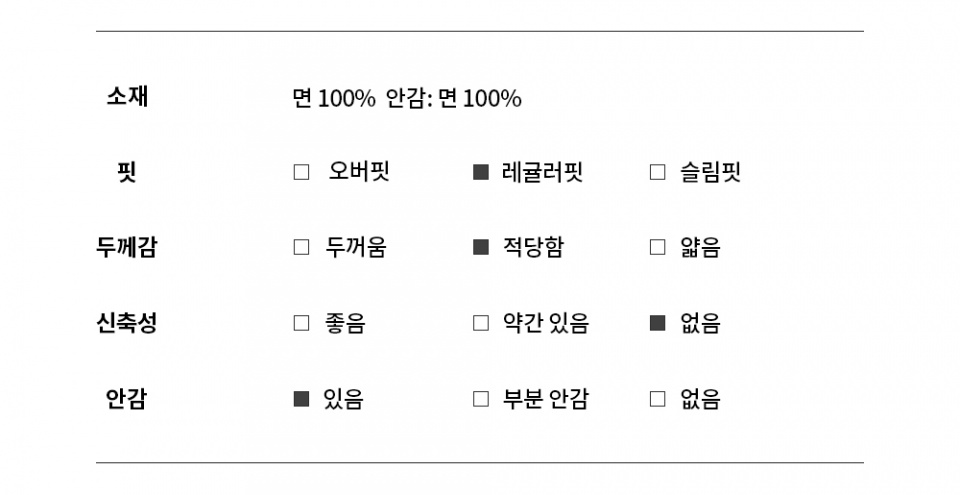Toggle 없음 checkbox in 신축성 row
This screenshot has width=960, height=495.
coord(657,323)
